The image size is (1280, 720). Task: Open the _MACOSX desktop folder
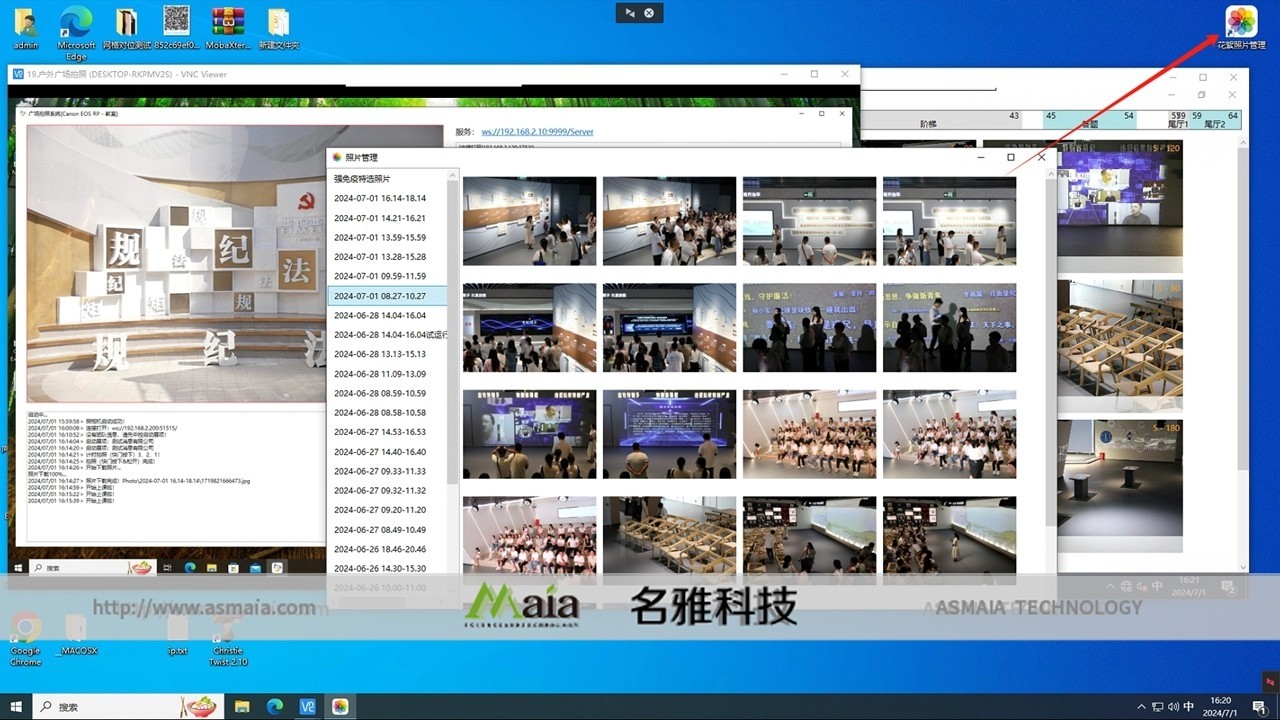point(76,634)
